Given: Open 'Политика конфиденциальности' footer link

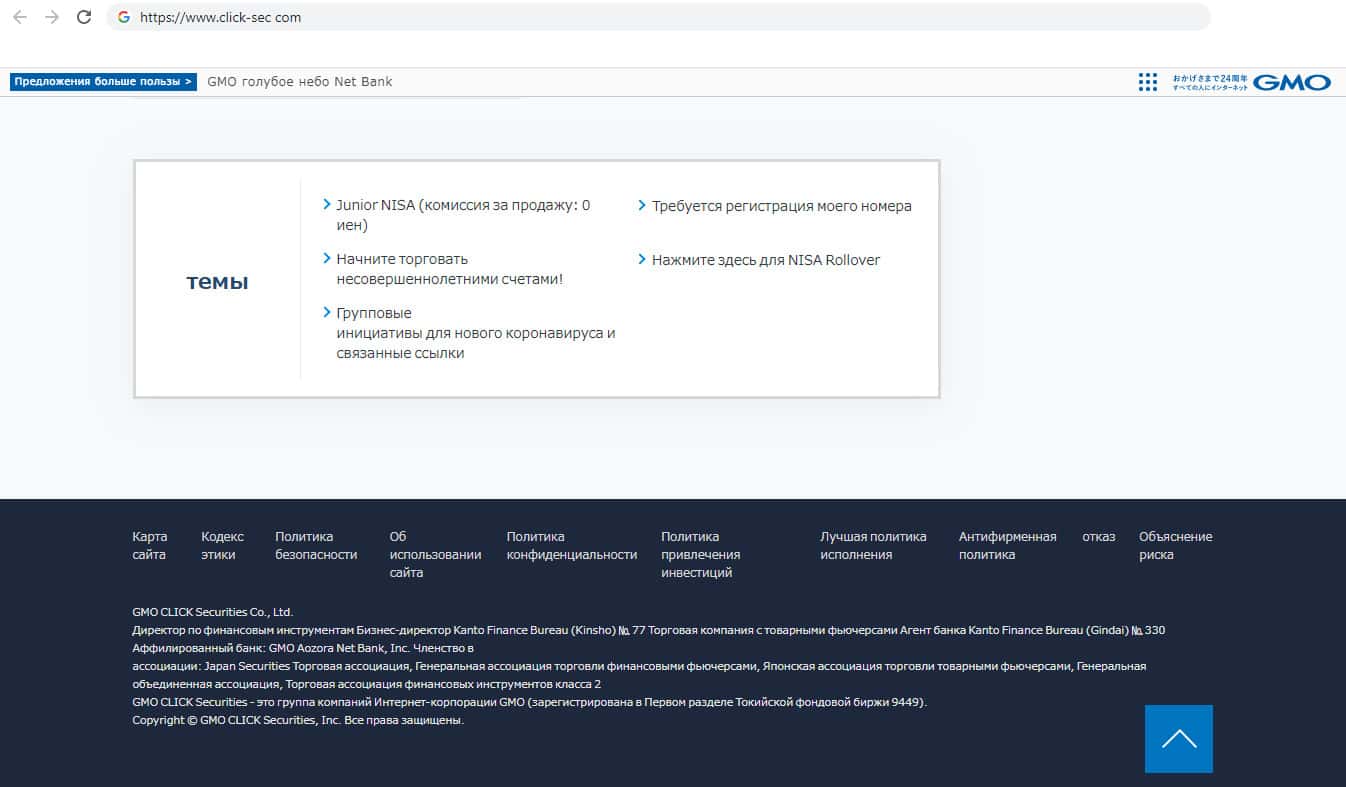Looking at the screenshot, I should click(571, 545).
